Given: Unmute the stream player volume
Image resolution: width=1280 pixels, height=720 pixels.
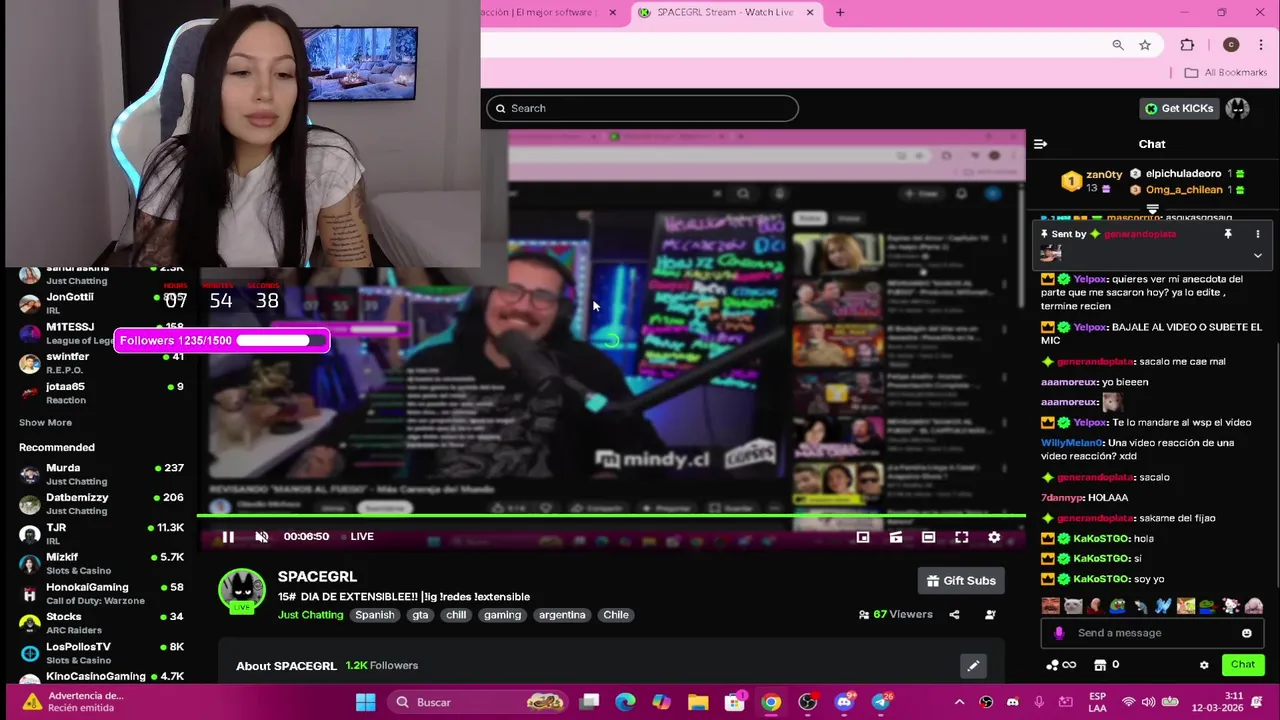Looking at the screenshot, I should tap(262, 537).
